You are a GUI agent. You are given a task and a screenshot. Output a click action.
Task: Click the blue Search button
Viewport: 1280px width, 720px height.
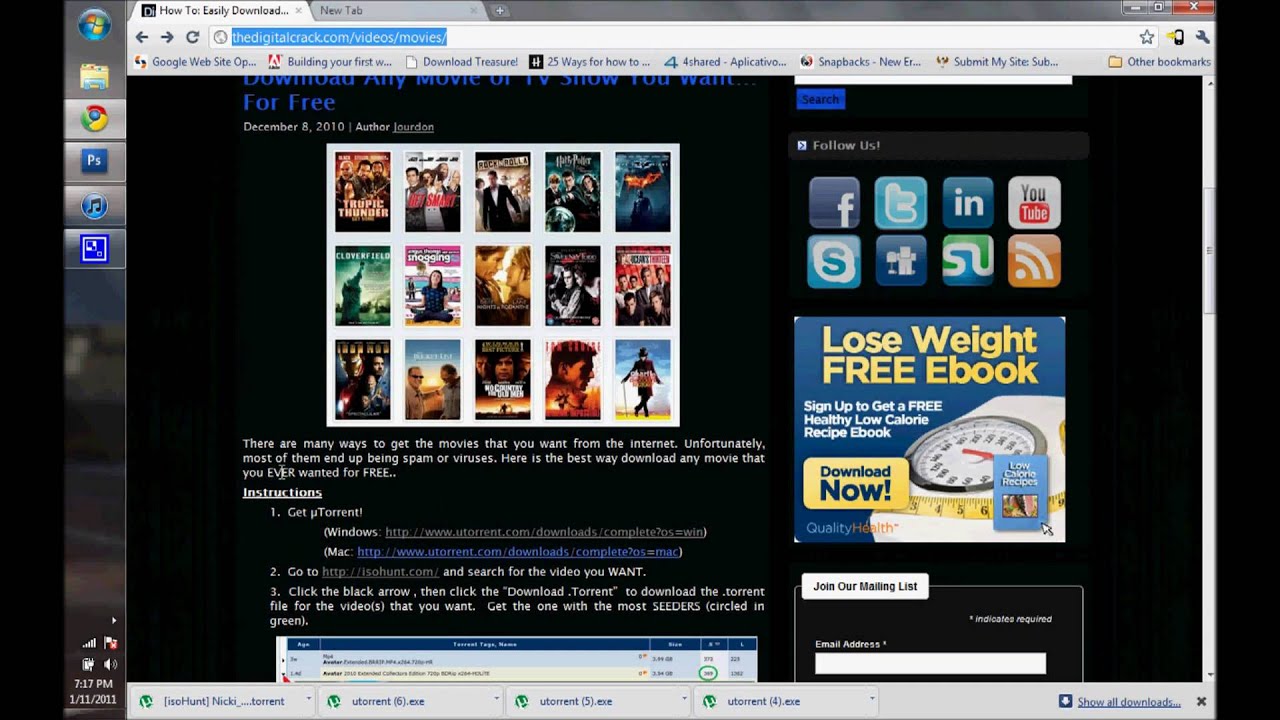(x=820, y=99)
